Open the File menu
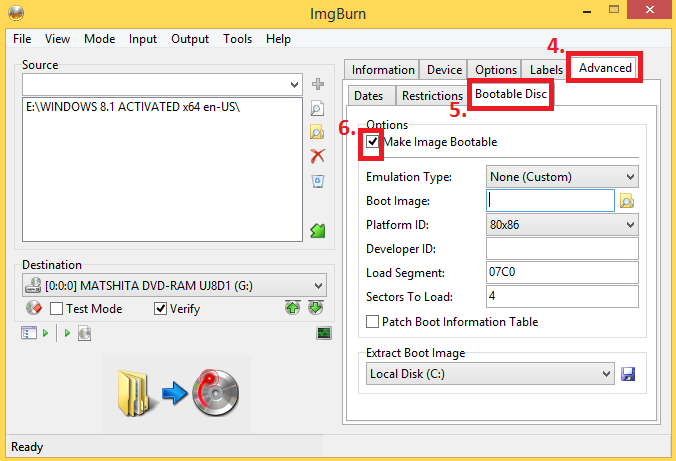The width and height of the screenshot is (676, 461). [x=22, y=39]
